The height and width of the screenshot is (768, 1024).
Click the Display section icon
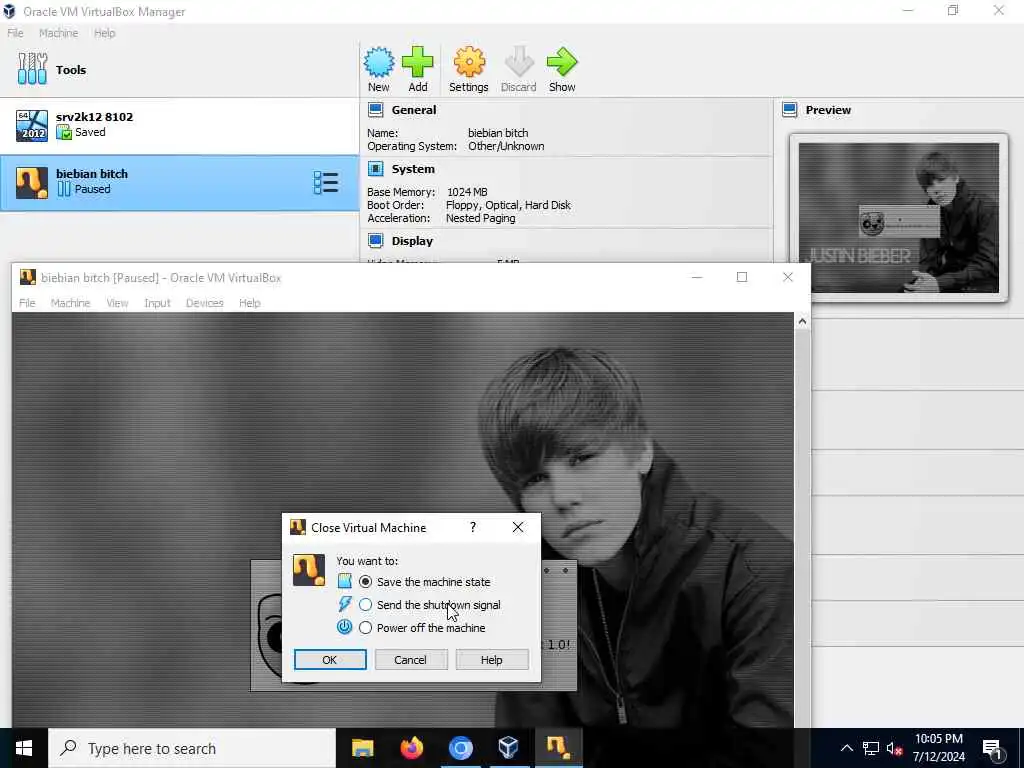coord(376,240)
